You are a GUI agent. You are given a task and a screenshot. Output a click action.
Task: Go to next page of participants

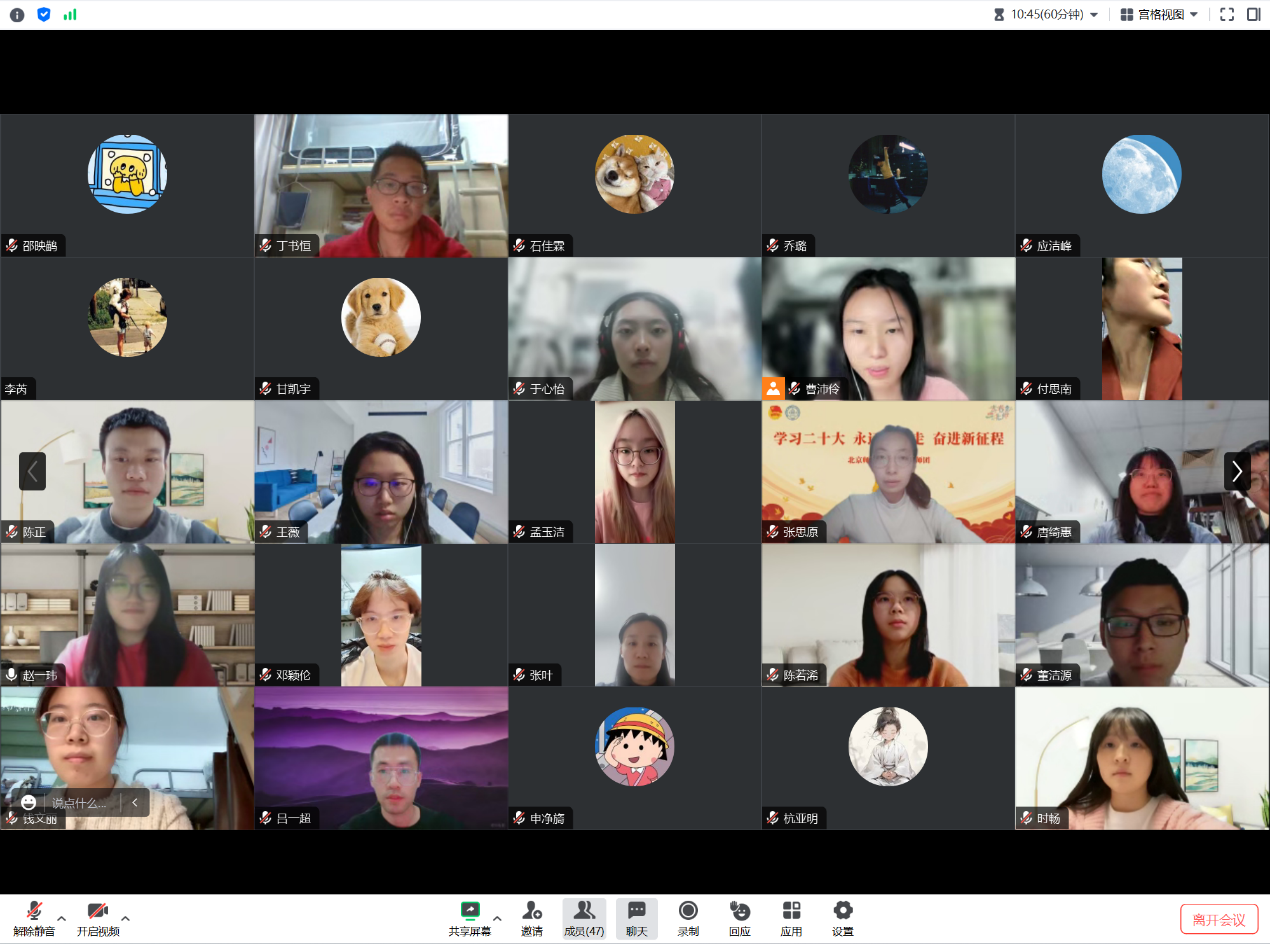[x=1237, y=471]
